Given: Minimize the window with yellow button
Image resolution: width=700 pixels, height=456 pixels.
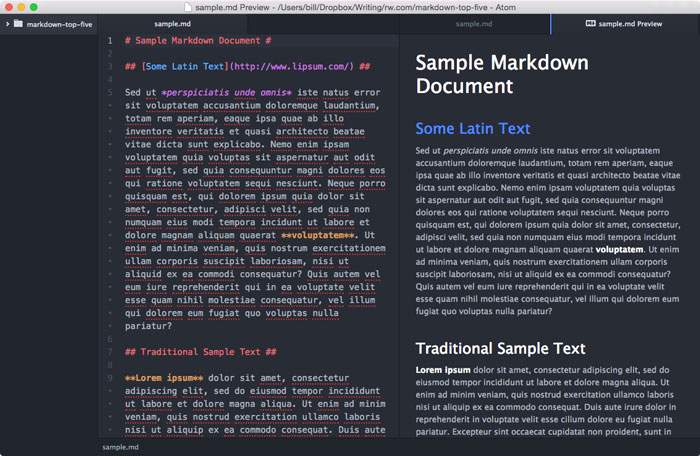Looking at the screenshot, I should tap(21, 7).
